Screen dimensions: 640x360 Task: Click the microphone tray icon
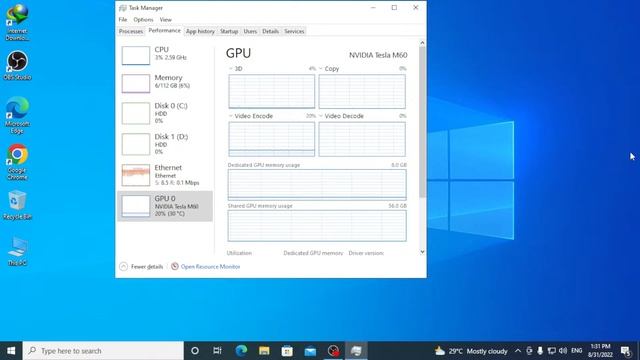pyautogui.click(x=540, y=351)
